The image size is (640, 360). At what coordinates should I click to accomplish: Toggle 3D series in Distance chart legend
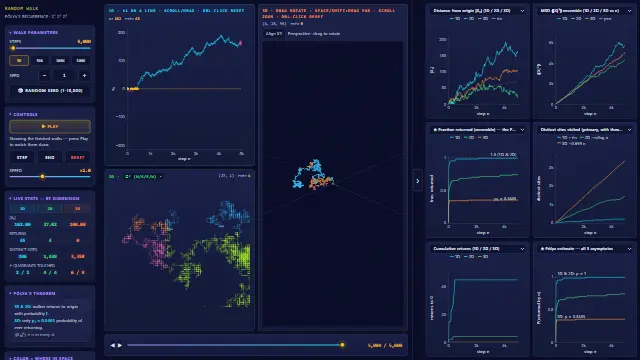[x=482, y=19]
